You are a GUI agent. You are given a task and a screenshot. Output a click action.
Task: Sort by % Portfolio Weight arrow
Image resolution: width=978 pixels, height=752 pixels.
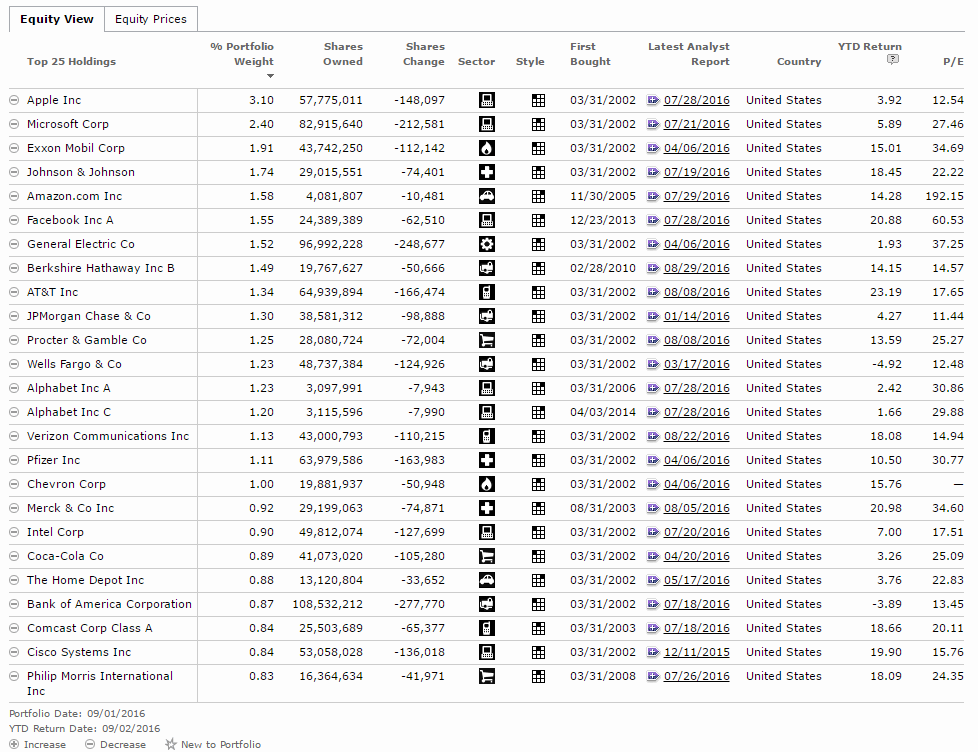point(269,76)
